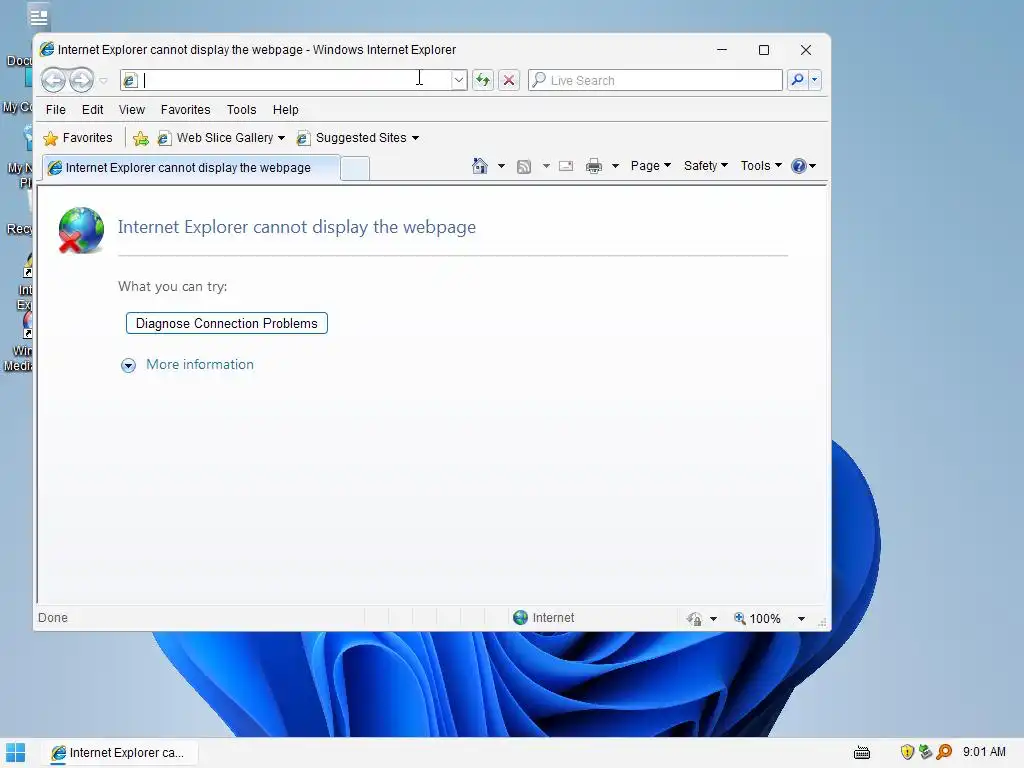Click the blue Help question mark icon

(x=799, y=166)
